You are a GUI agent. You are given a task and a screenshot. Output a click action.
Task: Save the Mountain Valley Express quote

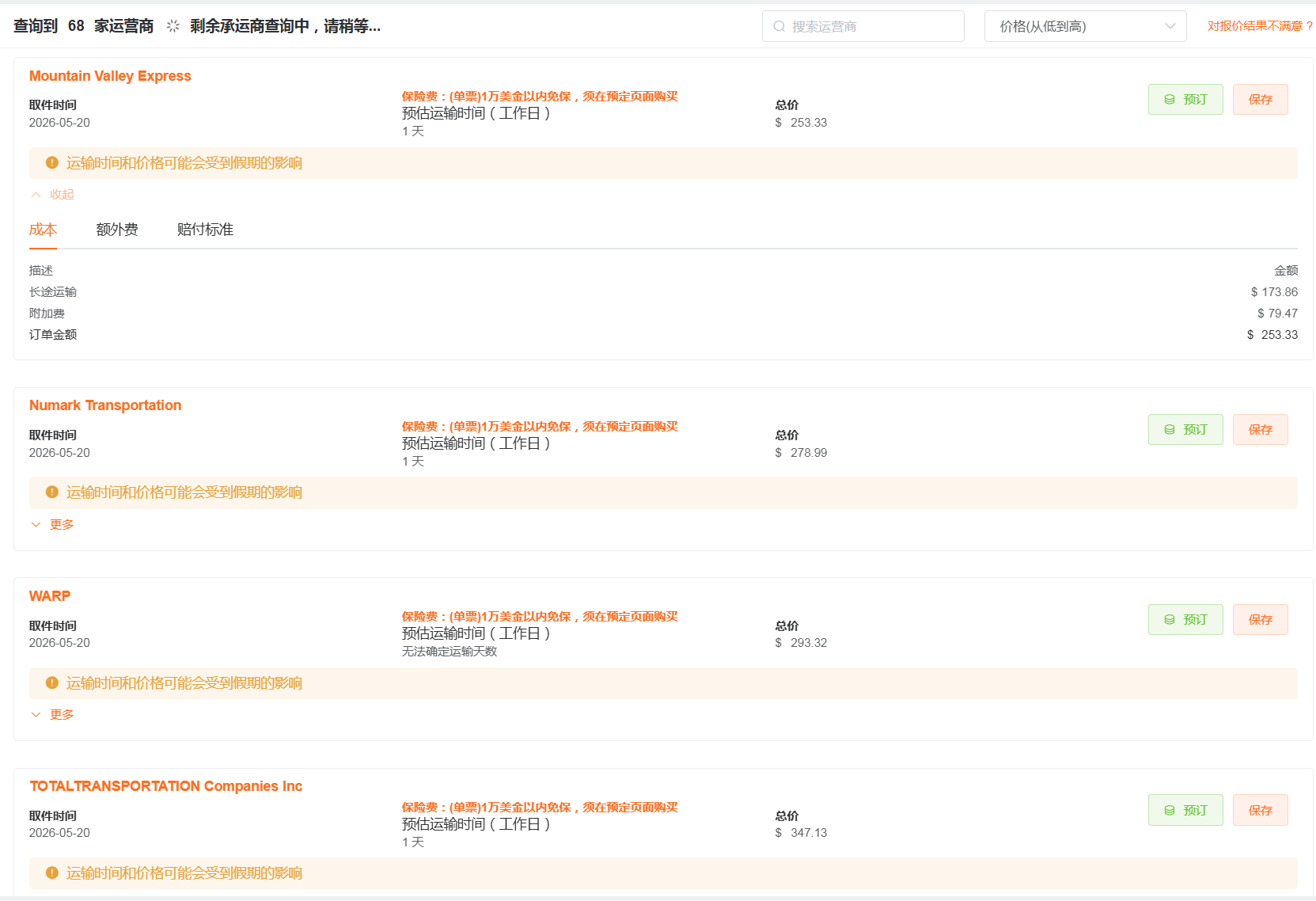pyautogui.click(x=1260, y=99)
